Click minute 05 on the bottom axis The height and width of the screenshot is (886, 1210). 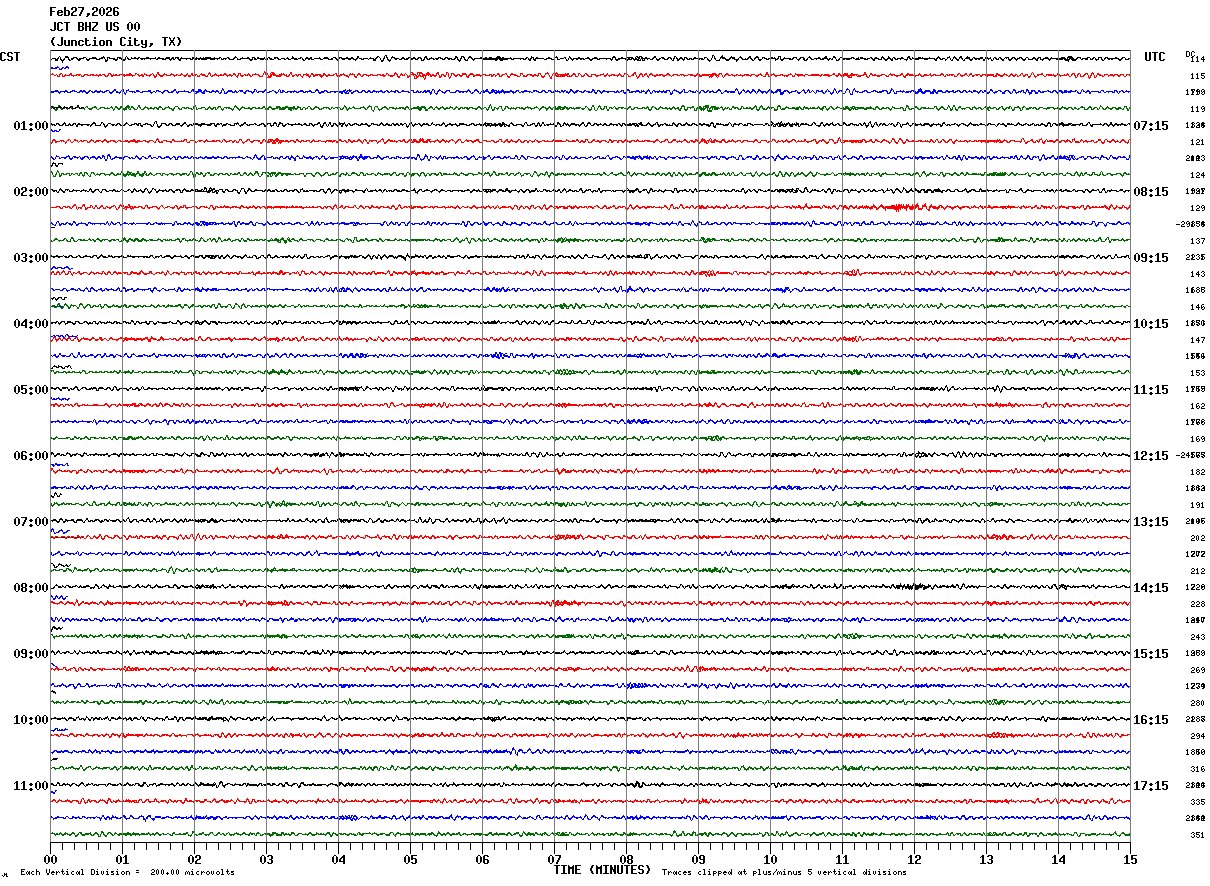(x=410, y=859)
